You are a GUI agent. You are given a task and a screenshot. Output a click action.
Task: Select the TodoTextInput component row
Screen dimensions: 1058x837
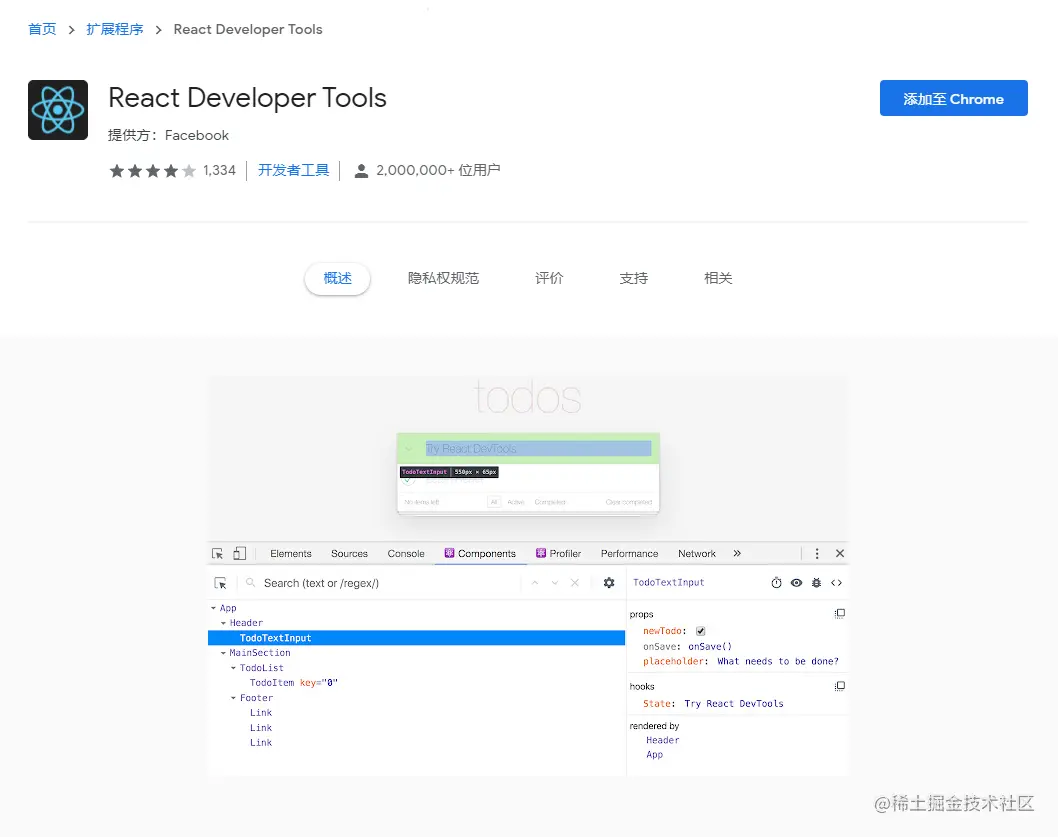coord(416,638)
